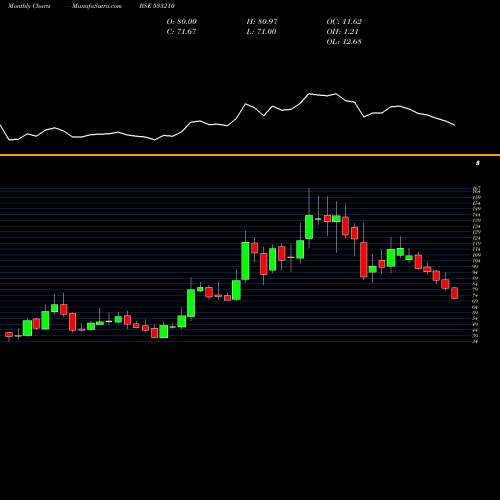The image size is (500, 500).
Task: Click the "OL: 12.68" value
Action: [344, 42]
